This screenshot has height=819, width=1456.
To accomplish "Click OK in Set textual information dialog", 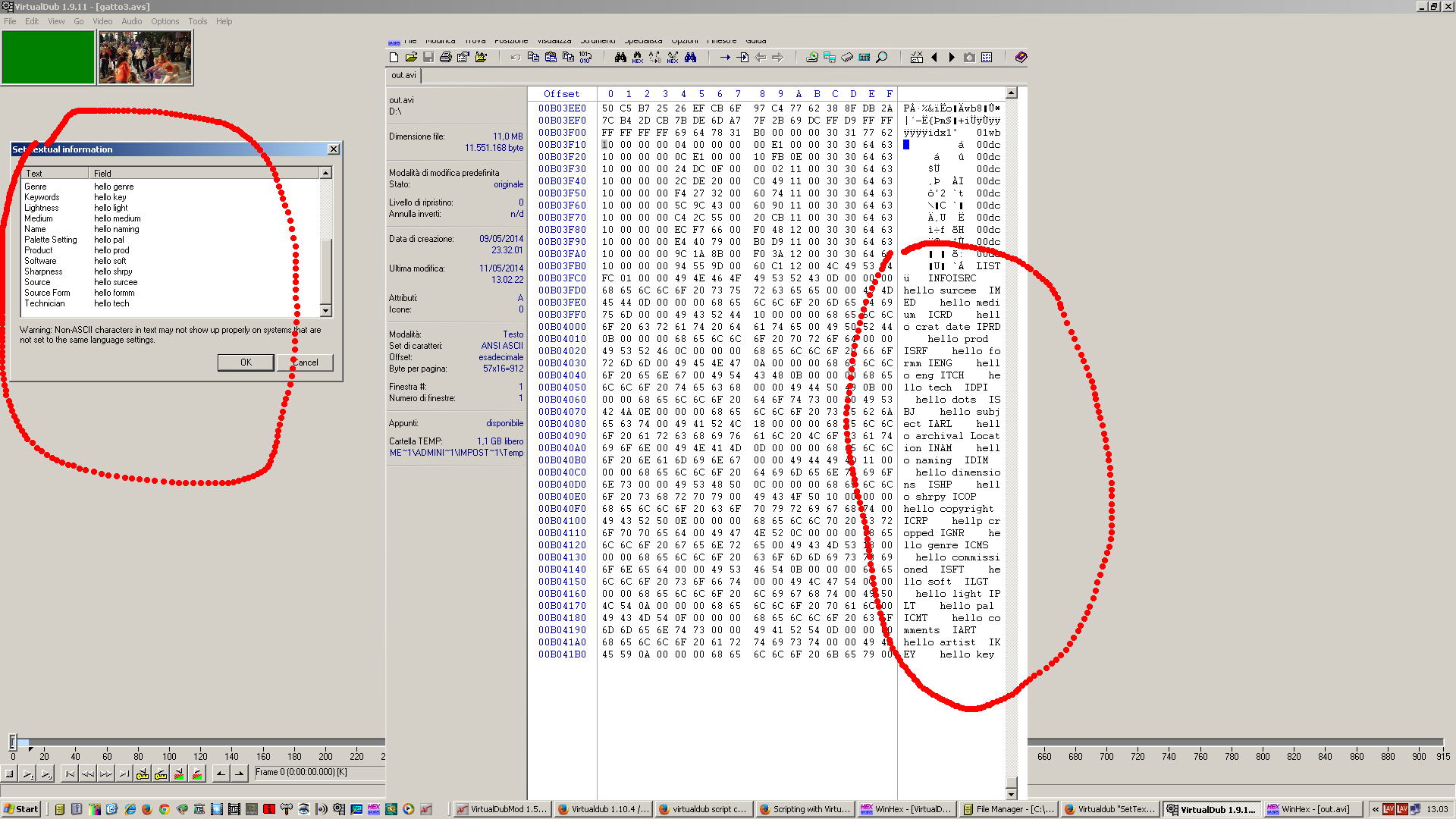I will tap(246, 362).
